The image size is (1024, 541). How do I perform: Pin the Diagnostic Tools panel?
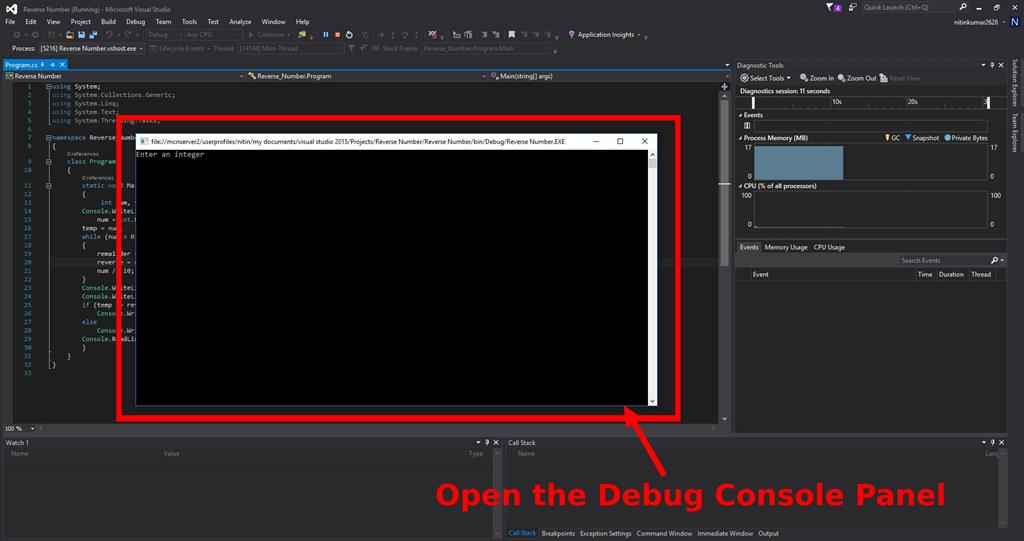[x=992, y=65]
